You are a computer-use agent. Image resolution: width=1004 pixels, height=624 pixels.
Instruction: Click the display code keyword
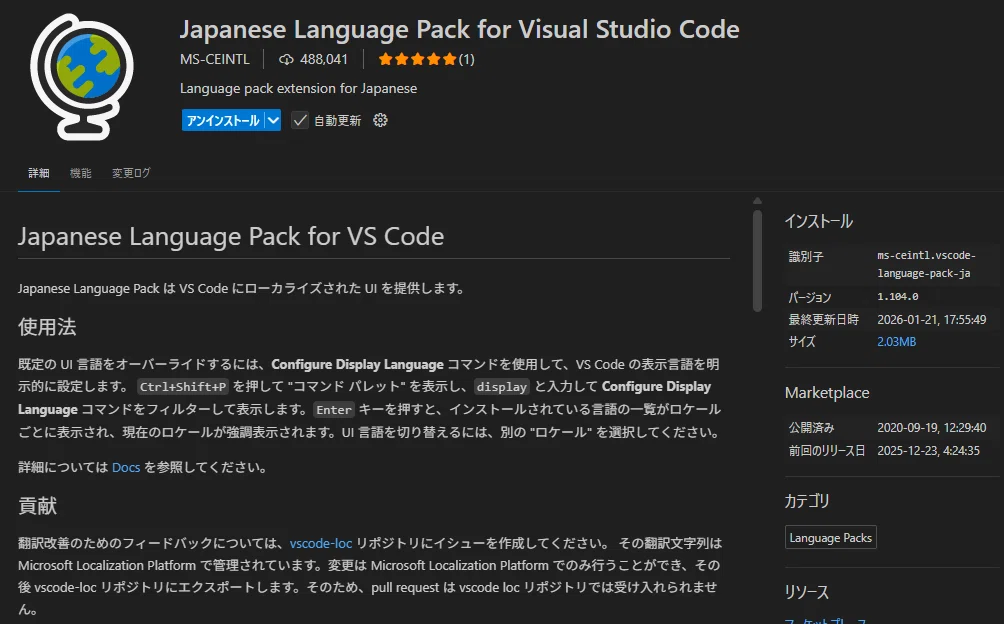click(501, 387)
